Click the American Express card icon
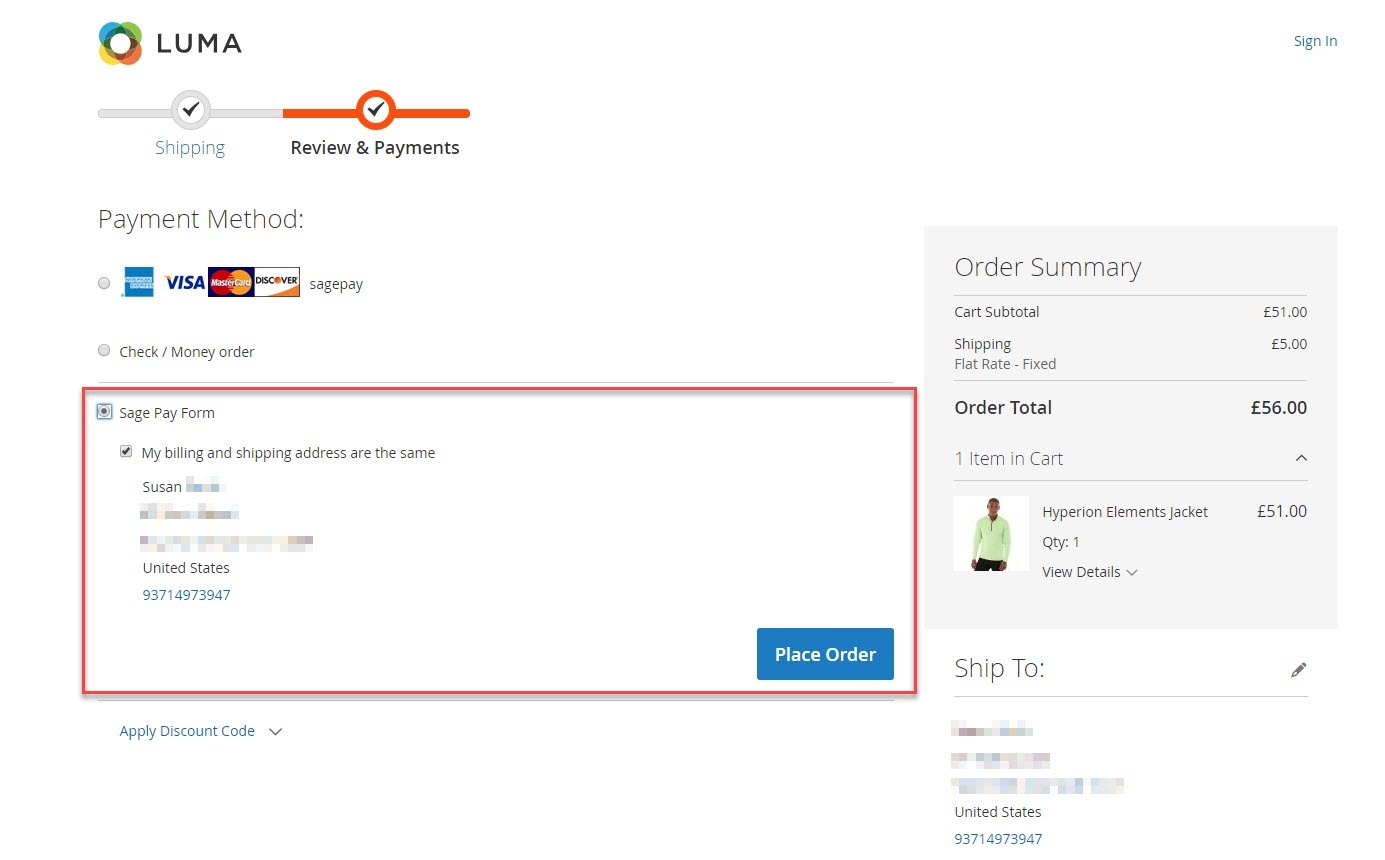1385x860 pixels. 139,283
